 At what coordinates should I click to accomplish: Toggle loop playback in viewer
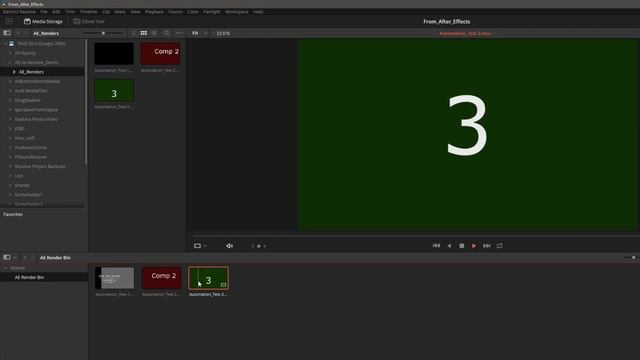tap(500, 246)
